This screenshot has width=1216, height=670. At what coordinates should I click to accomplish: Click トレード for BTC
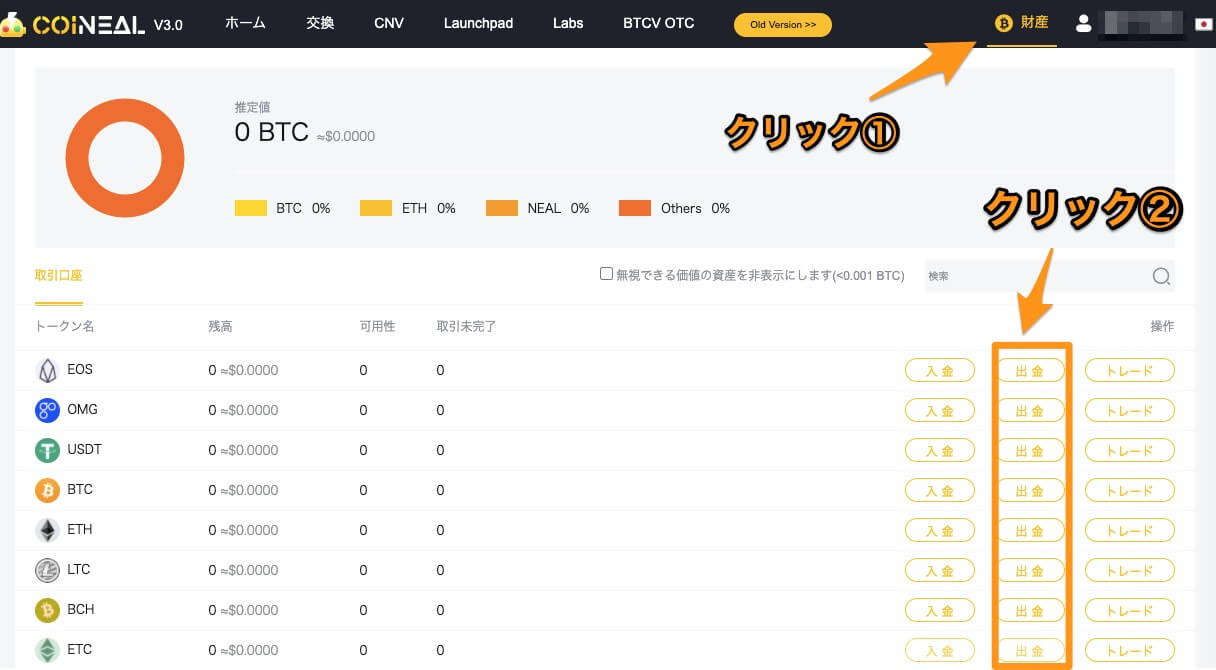pyautogui.click(x=1130, y=490)
